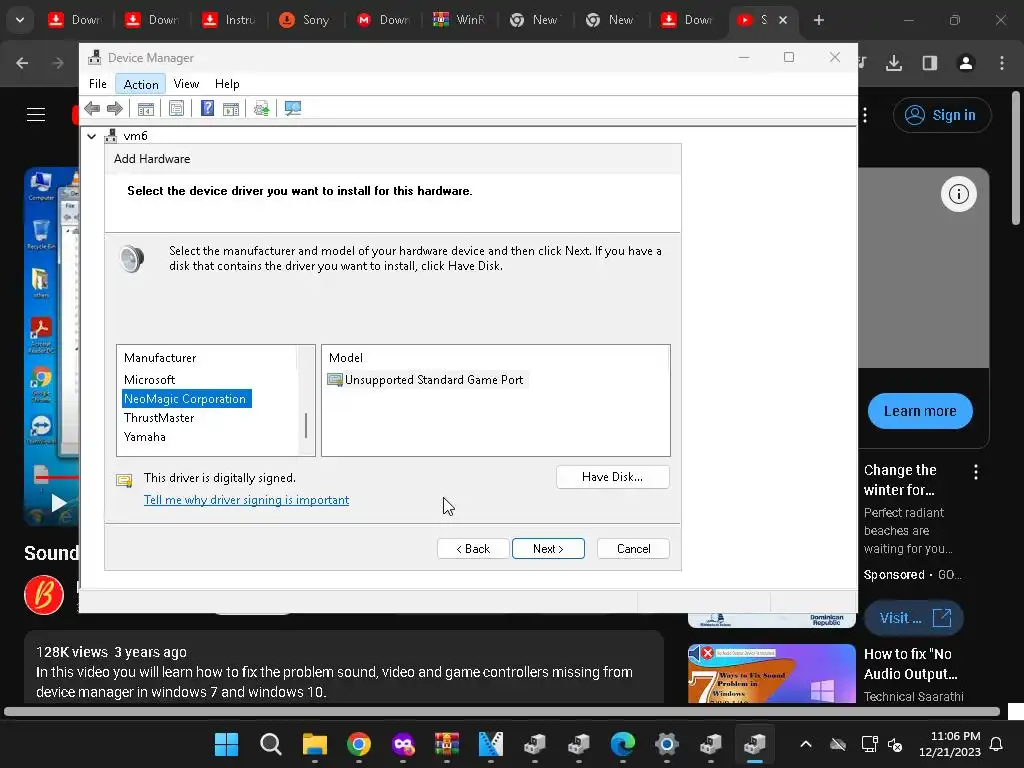Click the Back arrow in Device Manager toolbar

coord(92,108)
